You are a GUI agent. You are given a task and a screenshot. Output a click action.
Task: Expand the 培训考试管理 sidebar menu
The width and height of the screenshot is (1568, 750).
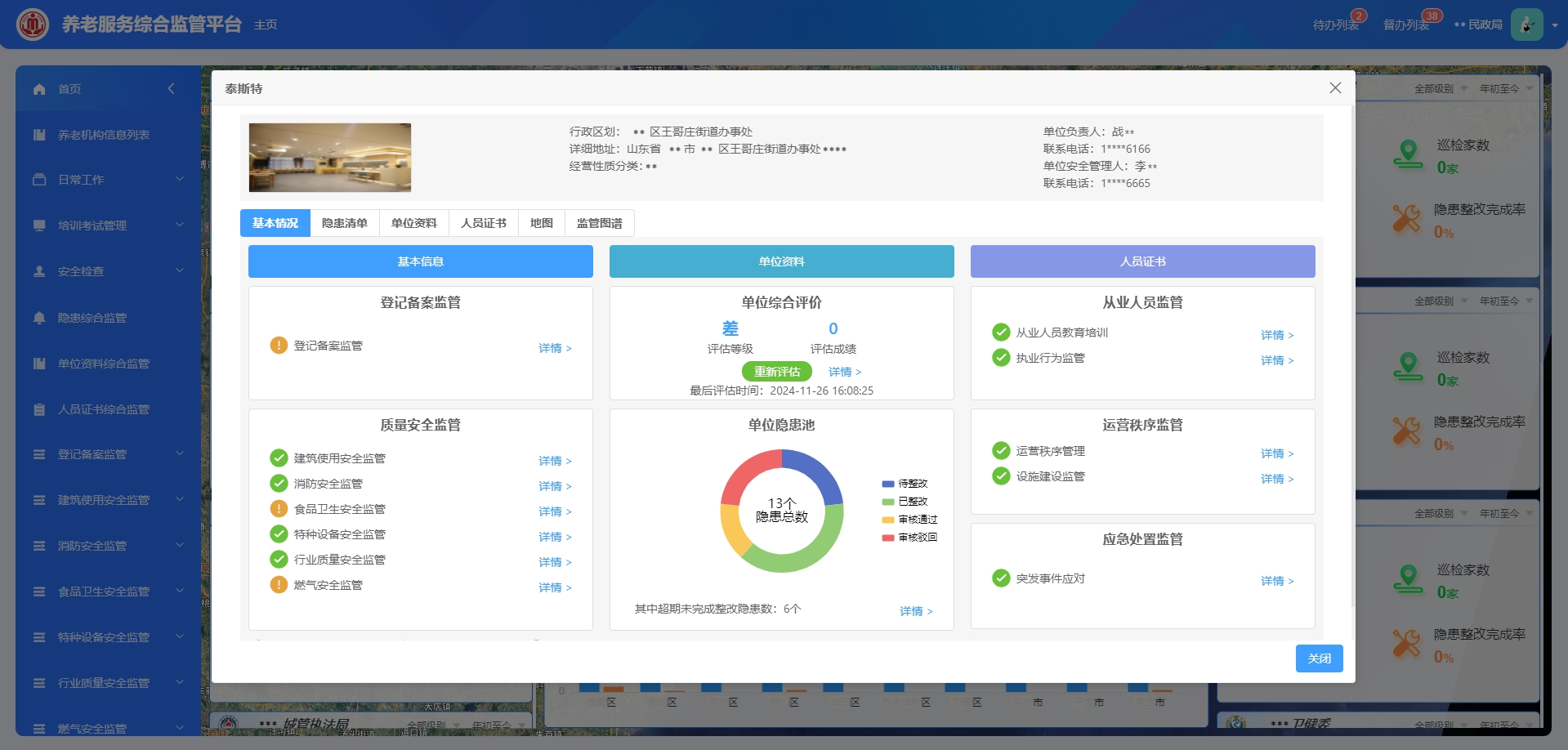pyautogui.click(x=180, y=225)
